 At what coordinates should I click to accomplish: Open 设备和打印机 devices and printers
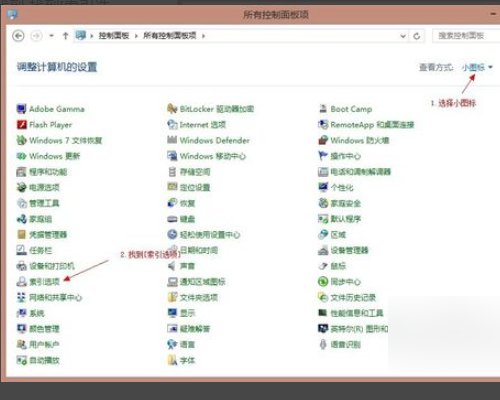46,266
